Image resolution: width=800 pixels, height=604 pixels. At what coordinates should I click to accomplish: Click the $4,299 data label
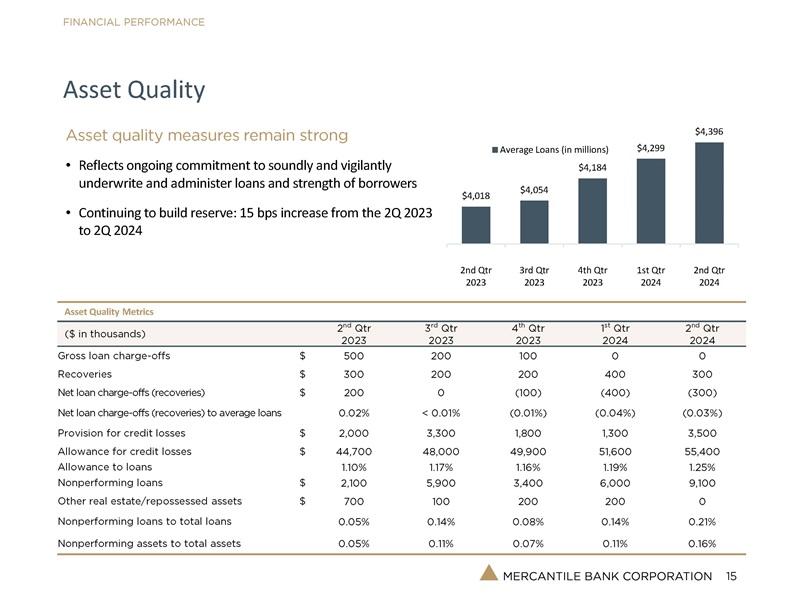(650, 148)
